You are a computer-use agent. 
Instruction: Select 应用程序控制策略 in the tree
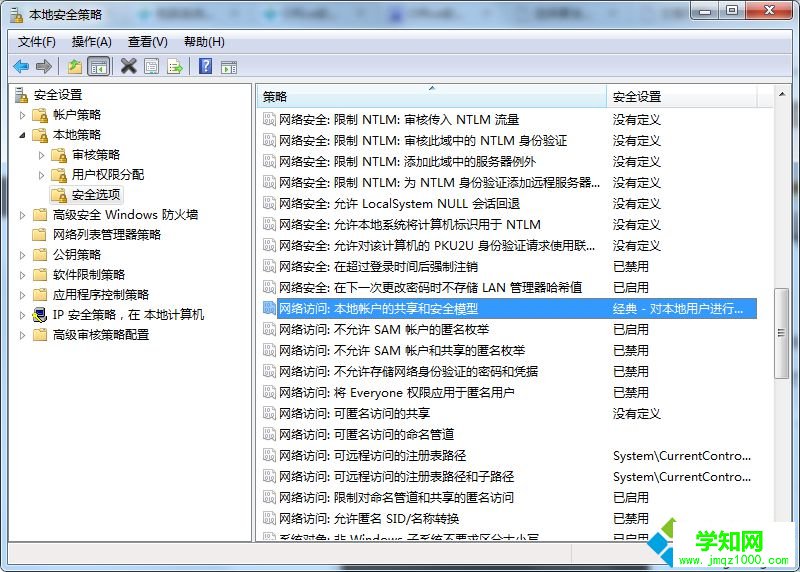click(x=101, y=294)
